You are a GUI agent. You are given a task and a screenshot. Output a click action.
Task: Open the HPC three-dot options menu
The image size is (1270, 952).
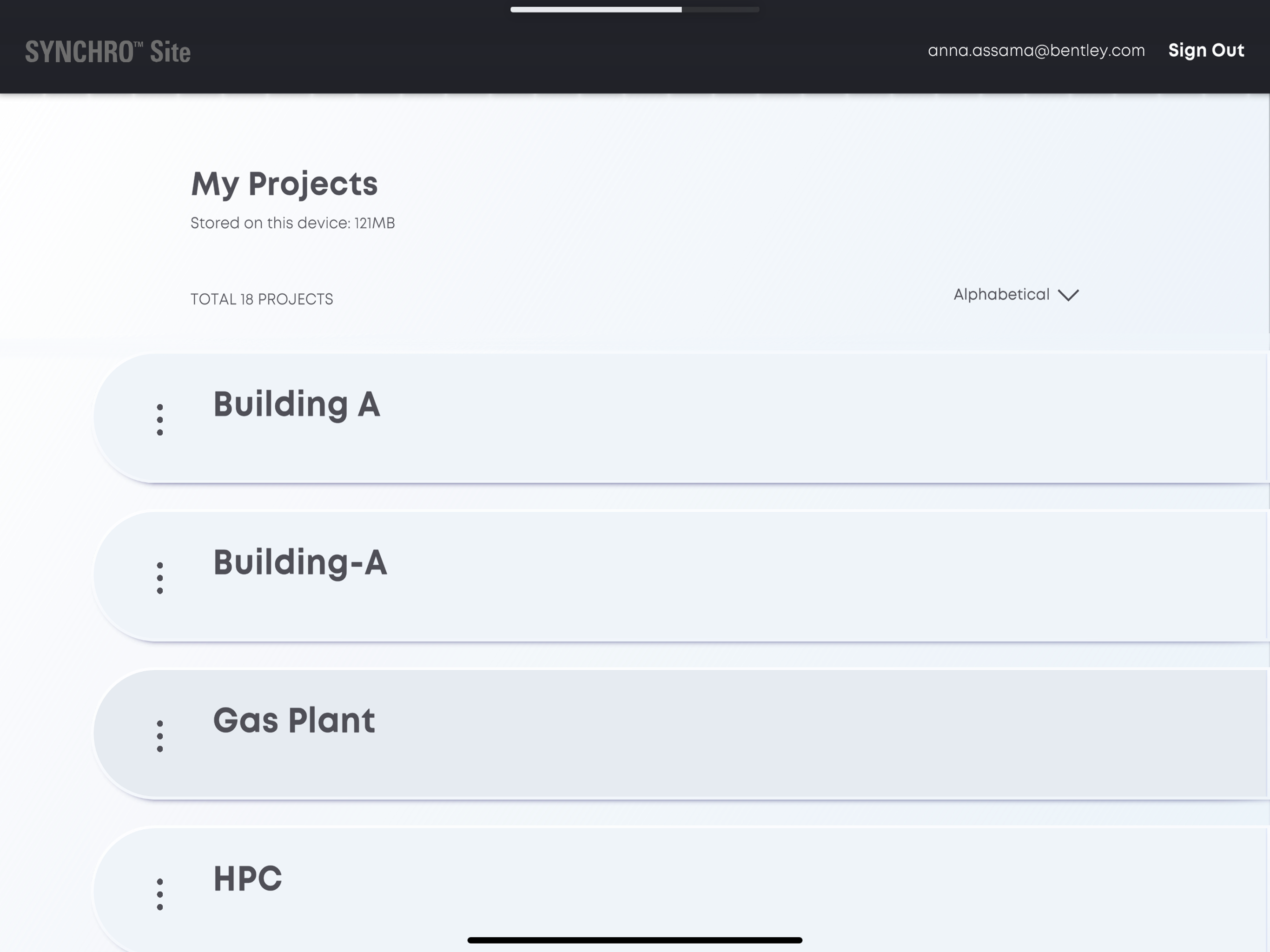159,894
